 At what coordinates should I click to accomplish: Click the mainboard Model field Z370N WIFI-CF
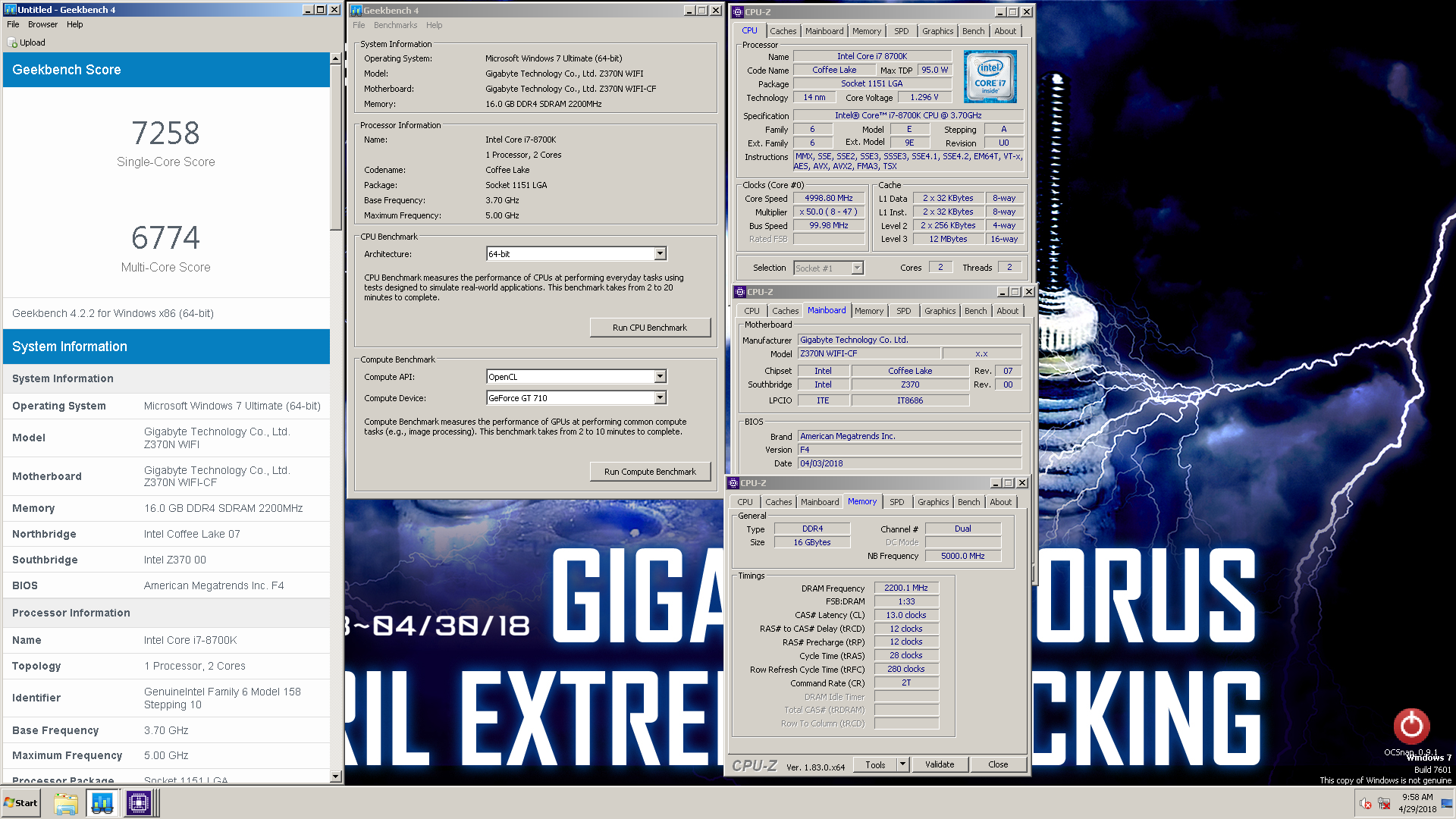click(x=868, y=353)
